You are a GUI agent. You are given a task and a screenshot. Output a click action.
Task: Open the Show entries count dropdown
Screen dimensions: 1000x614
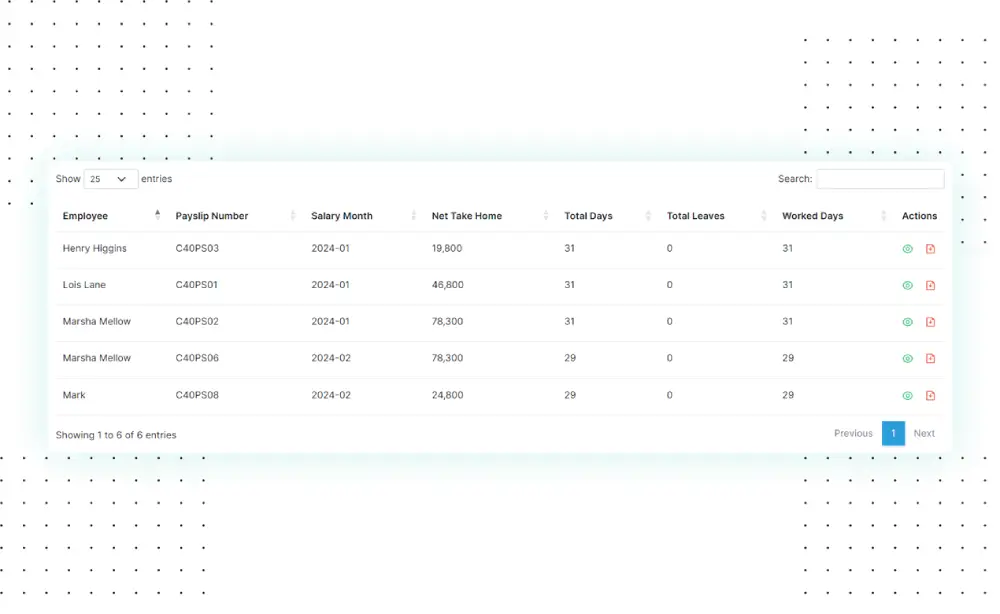(x=110, y=179)
